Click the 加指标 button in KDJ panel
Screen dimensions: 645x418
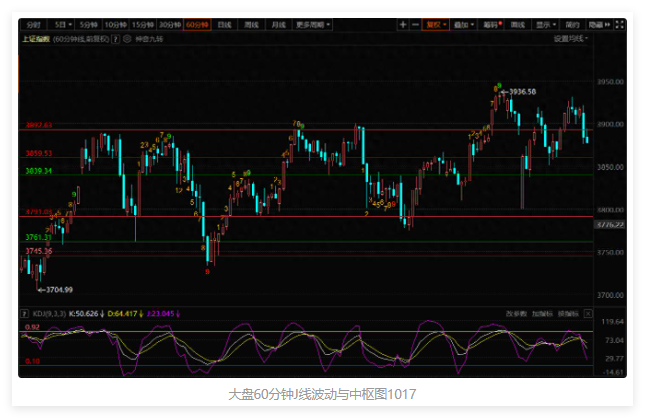coord(543,313)
